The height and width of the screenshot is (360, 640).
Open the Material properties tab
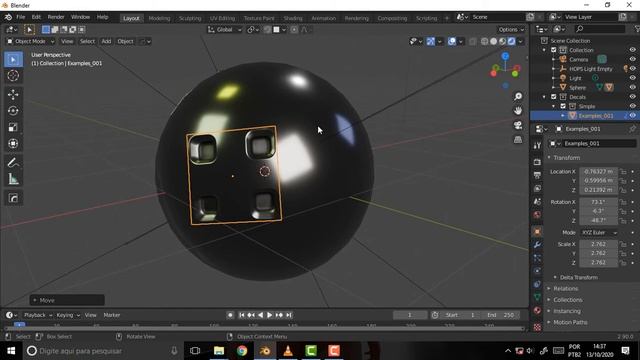[537, 310]
